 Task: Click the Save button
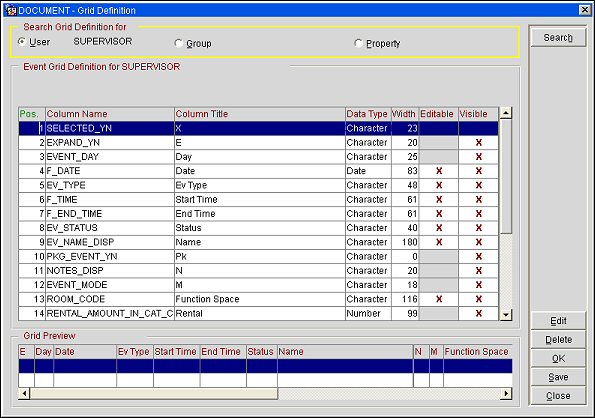pyautogui.click(x=558, y=377)
